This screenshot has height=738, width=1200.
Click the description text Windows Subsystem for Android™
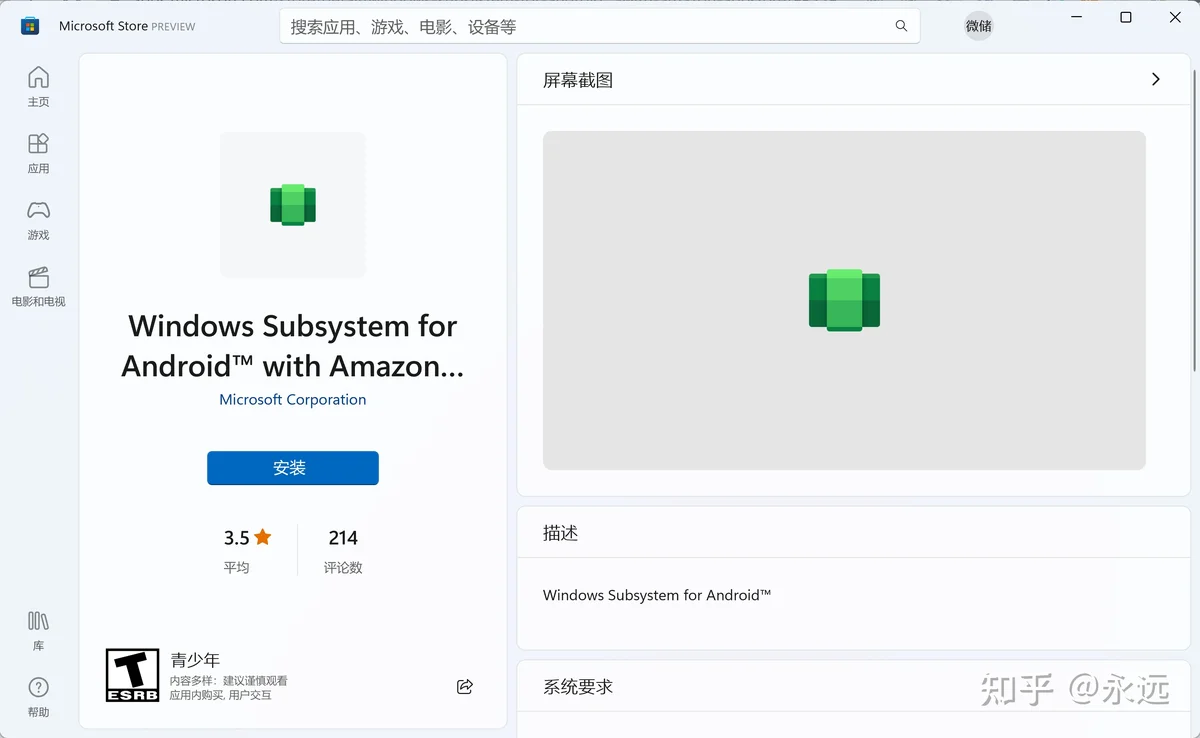click(657, 595)
